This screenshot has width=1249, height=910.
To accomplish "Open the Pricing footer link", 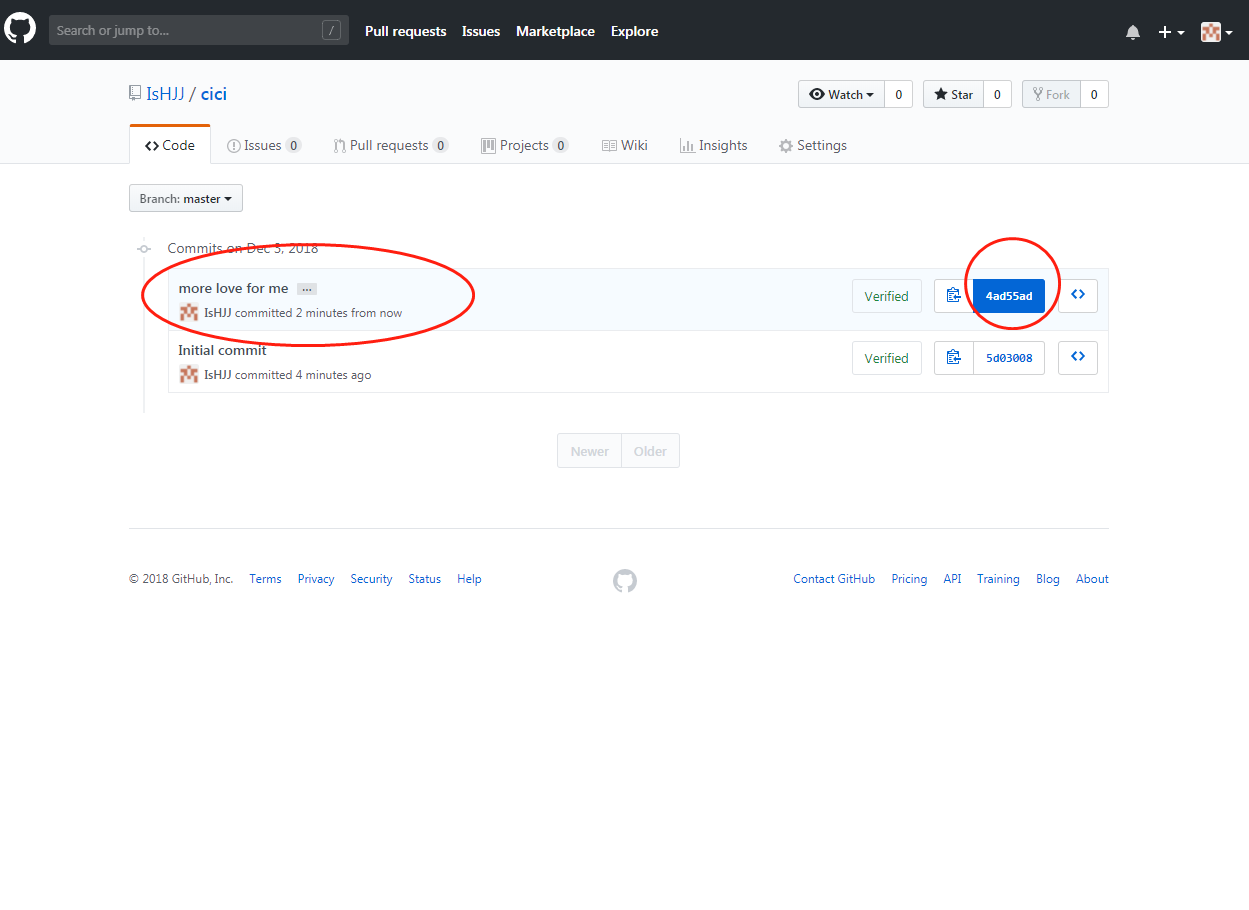I will (909, 579).
